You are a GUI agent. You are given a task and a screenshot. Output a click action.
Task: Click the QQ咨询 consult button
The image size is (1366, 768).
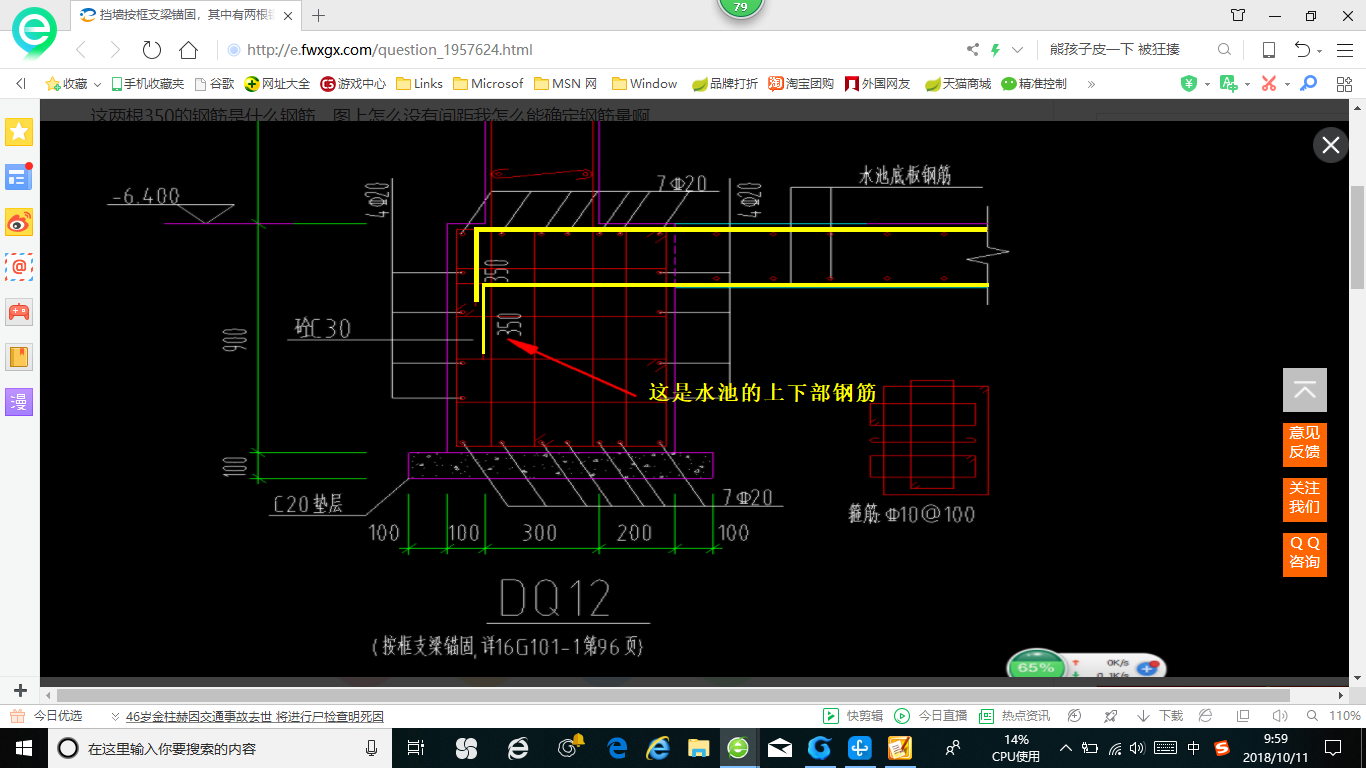tap(1305, 553)
